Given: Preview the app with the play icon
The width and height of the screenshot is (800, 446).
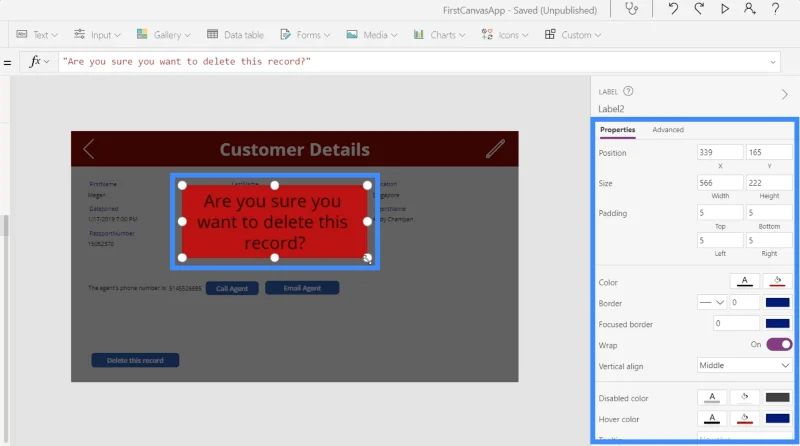Looking at the screenshot, I should point(724,9).
